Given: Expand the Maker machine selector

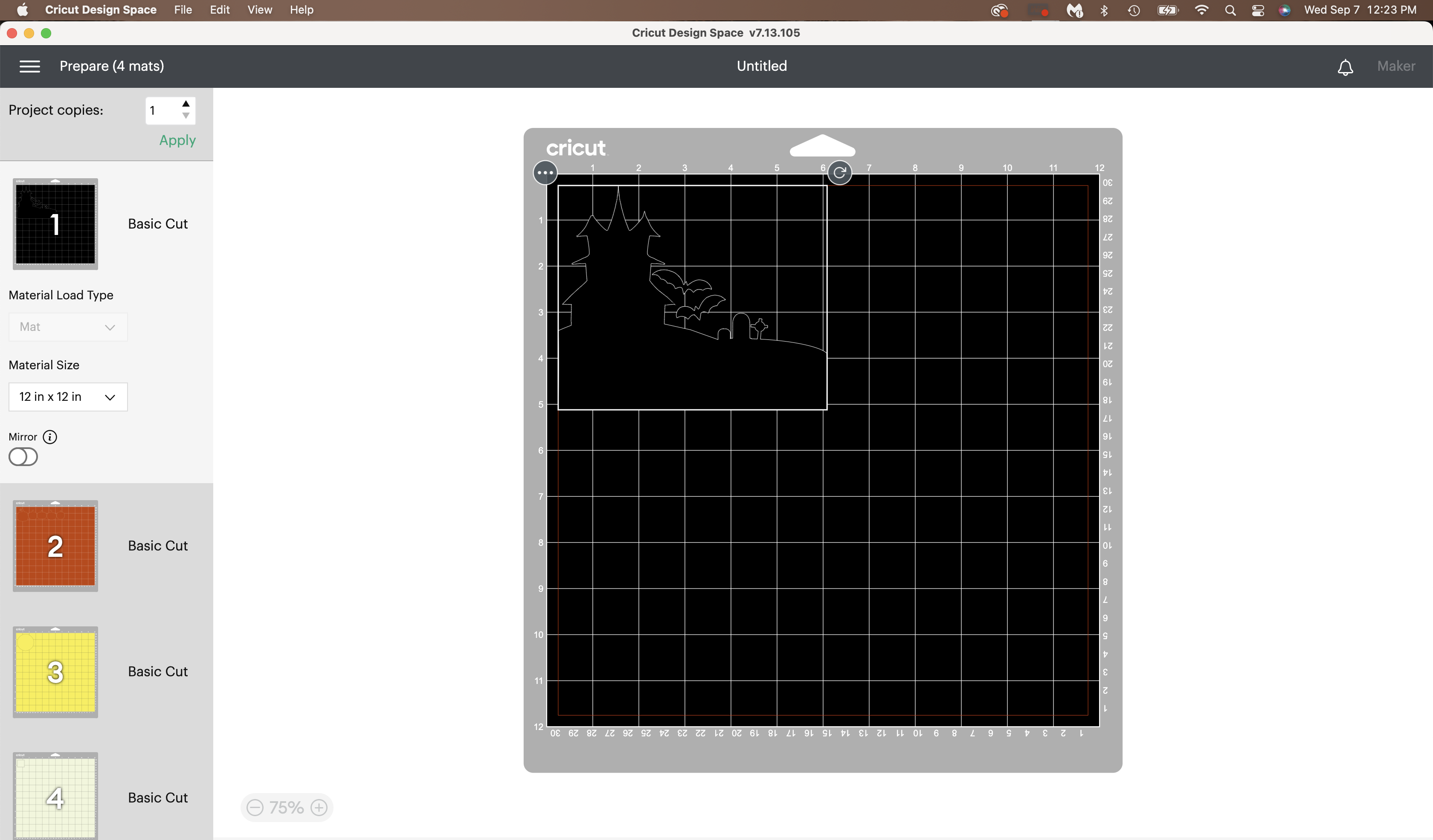Looking at the screenshot, I should (x=1396, y=66).
